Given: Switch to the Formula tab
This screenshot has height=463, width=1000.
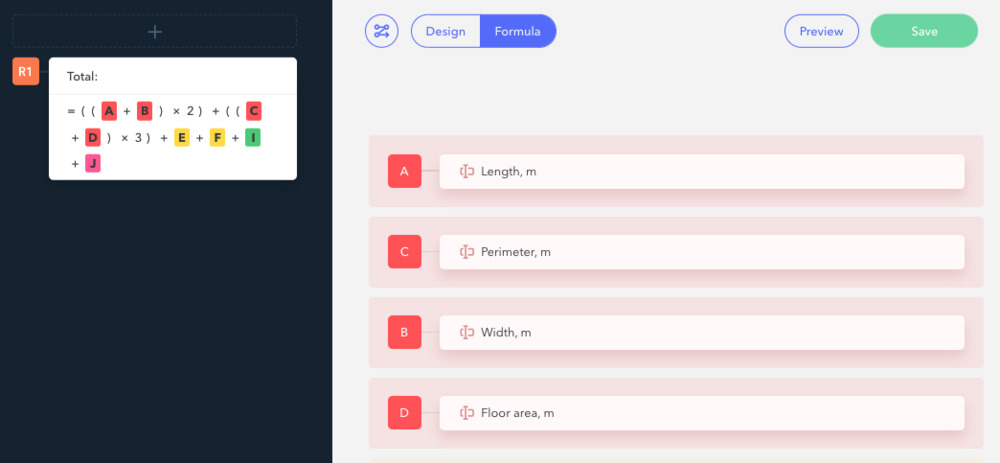Looking at the screenshot, I should tap(517, 31).
